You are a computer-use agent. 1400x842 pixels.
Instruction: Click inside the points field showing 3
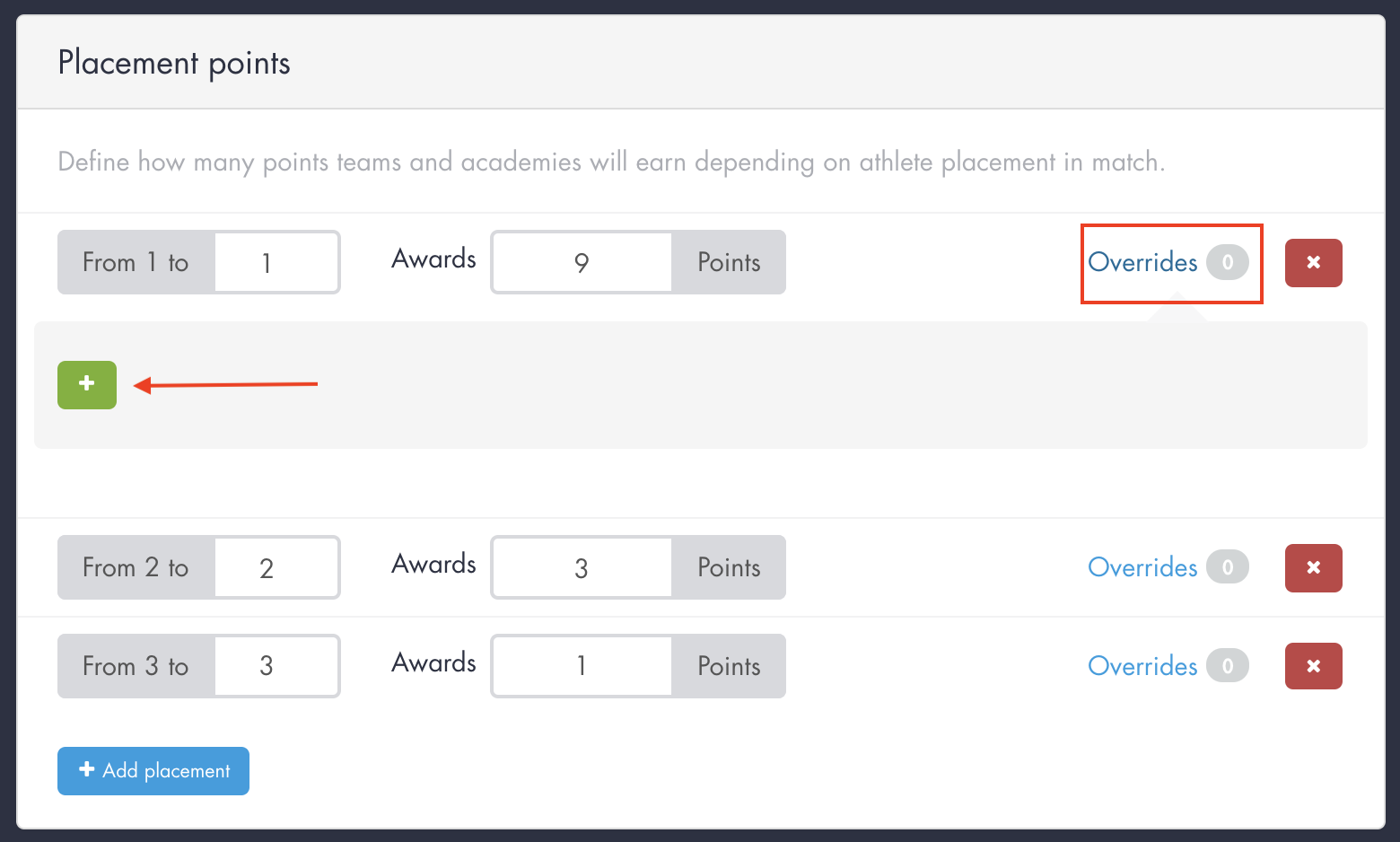[x=582, y=567]
